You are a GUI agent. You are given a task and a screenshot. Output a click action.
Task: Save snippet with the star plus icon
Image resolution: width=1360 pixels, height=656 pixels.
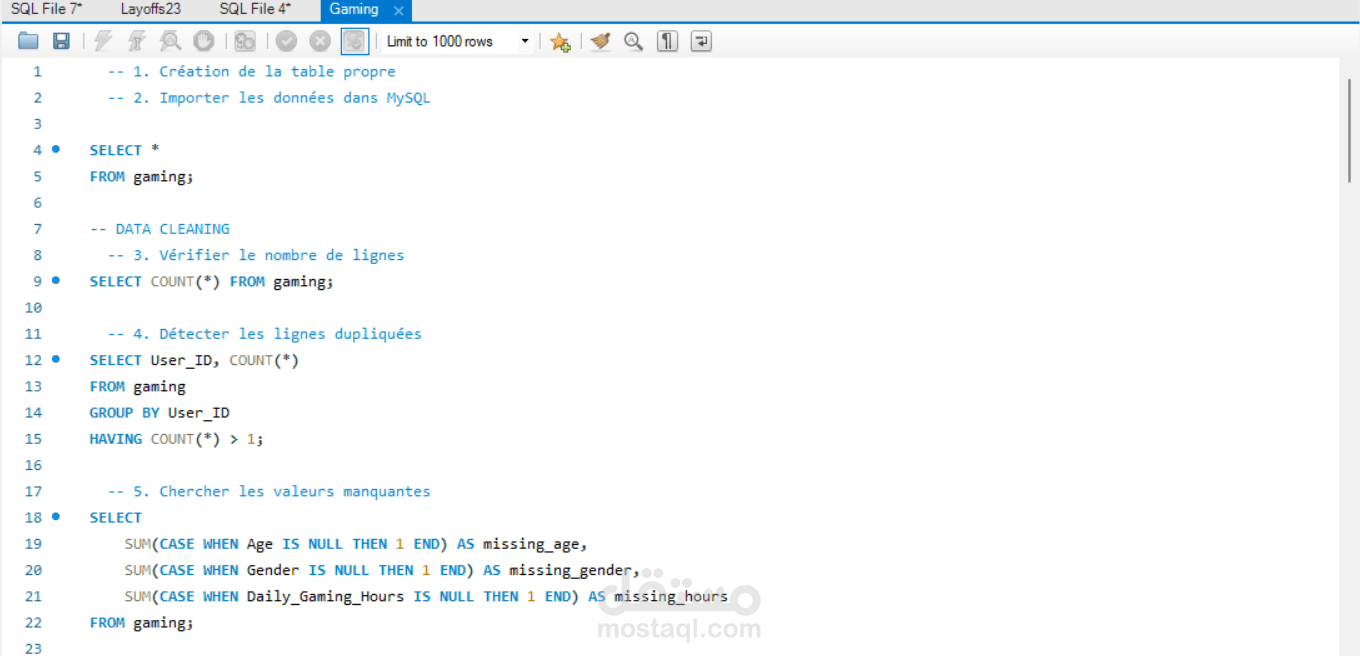560,41
